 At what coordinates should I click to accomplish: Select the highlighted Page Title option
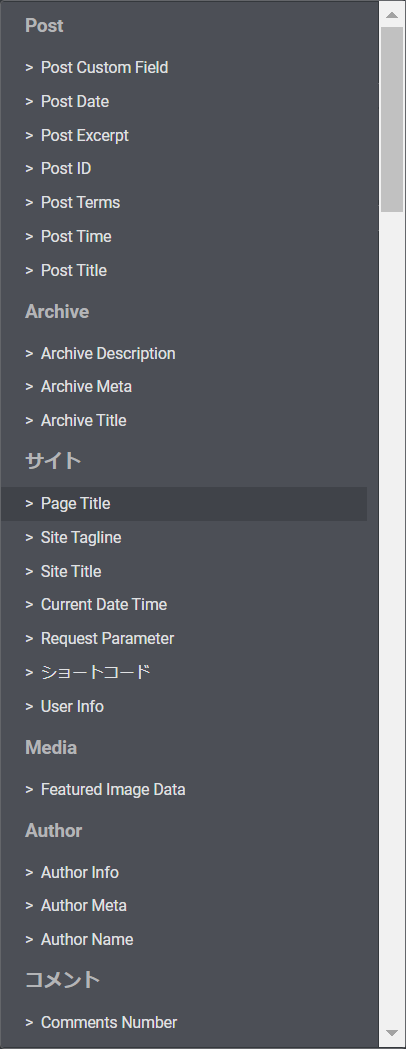click(x=184, y=504)
